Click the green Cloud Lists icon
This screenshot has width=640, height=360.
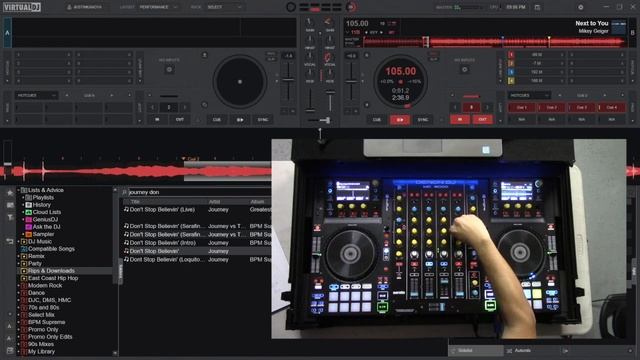click(x=29, y=212)
